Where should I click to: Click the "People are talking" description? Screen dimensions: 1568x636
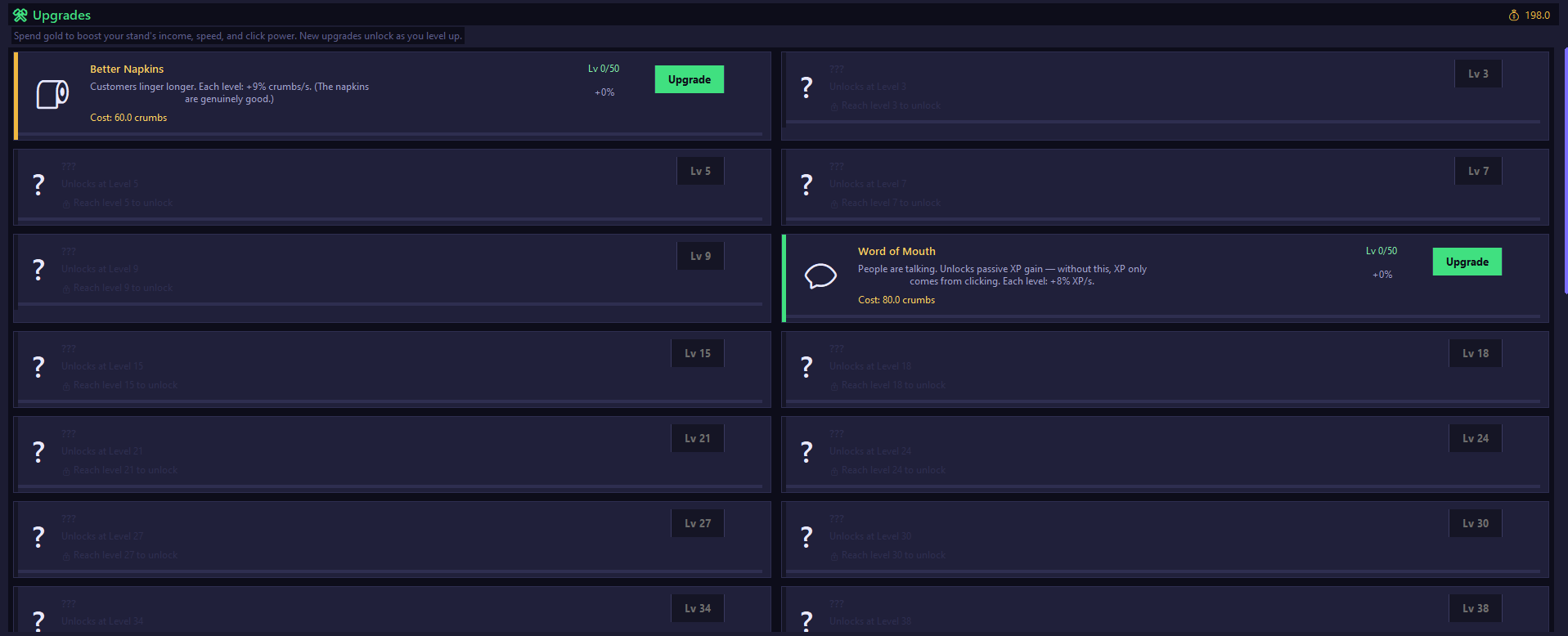1002,275
